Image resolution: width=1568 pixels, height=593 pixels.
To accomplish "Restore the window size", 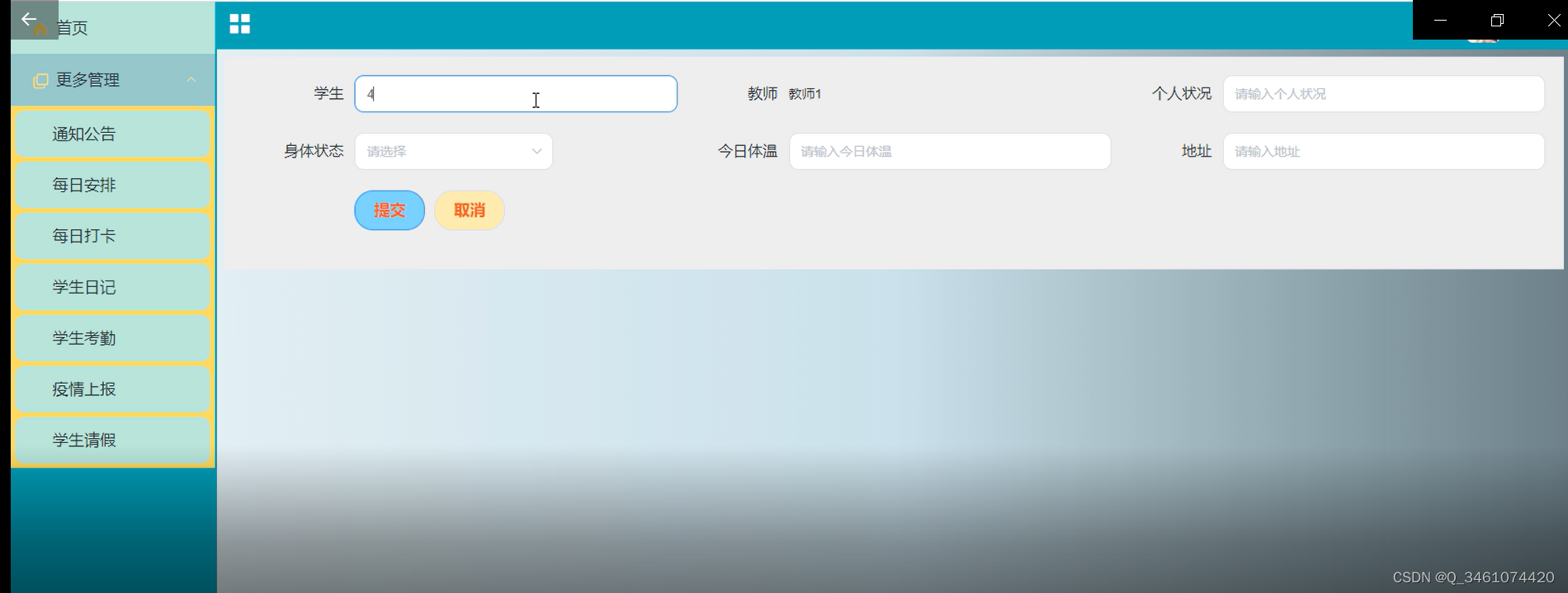I will pos(1497,20).
